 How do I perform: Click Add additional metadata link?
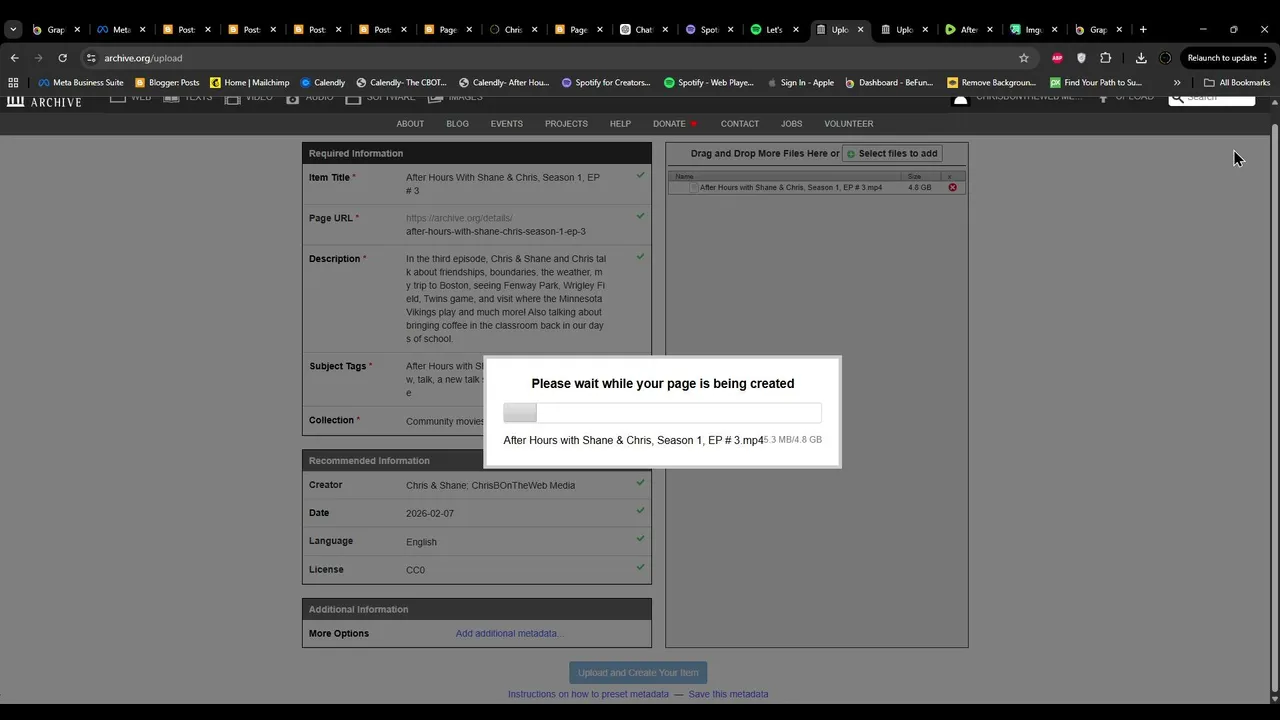509,633
